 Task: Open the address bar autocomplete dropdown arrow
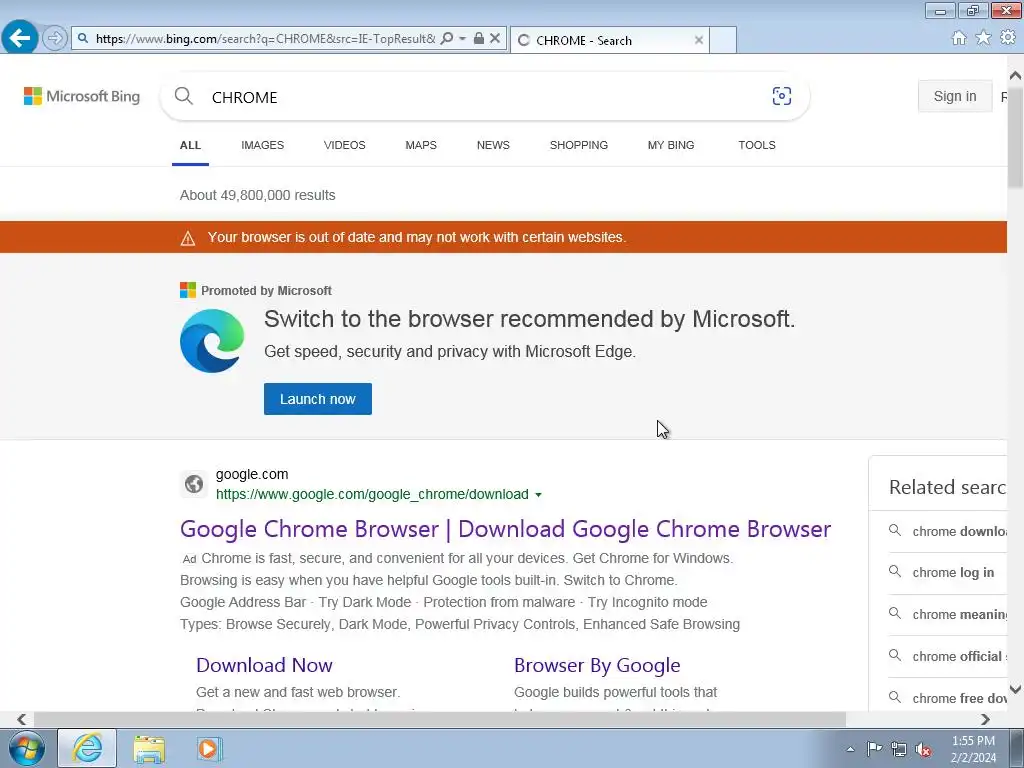[x=462, y=39]
